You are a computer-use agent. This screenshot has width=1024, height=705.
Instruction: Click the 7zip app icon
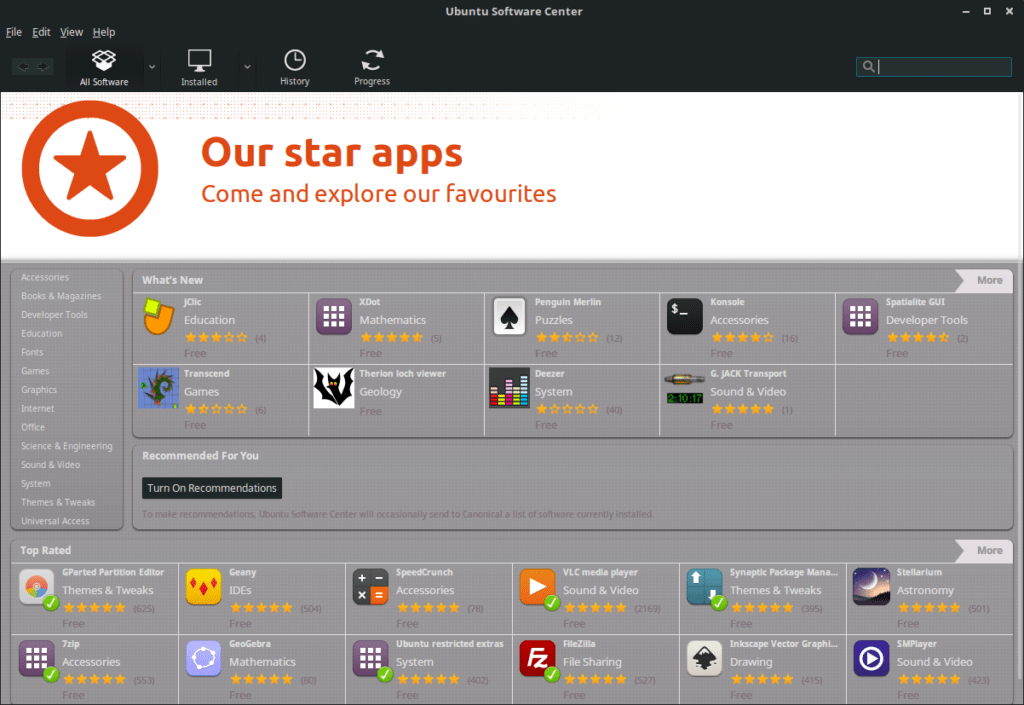click(38, 659)
